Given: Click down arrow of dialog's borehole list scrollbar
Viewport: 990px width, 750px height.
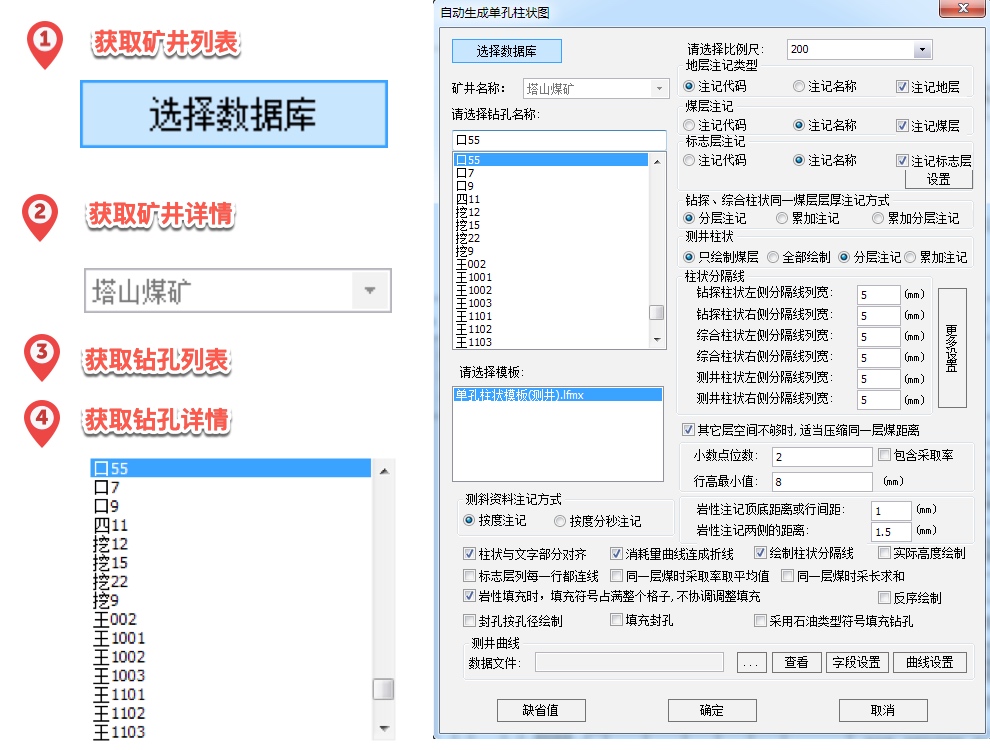Looking at the screenshot, I should point(657,340).
